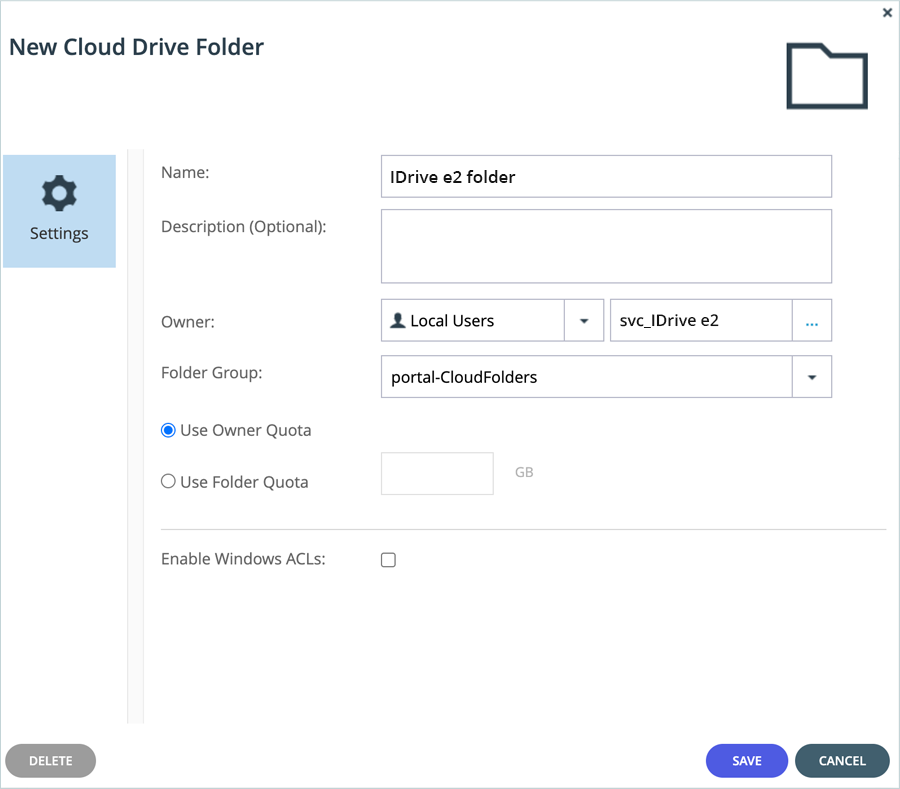Viewport: 900px width, 789px height.
Task: Open the owner browse ellipsis button
Action: [811, 321]
